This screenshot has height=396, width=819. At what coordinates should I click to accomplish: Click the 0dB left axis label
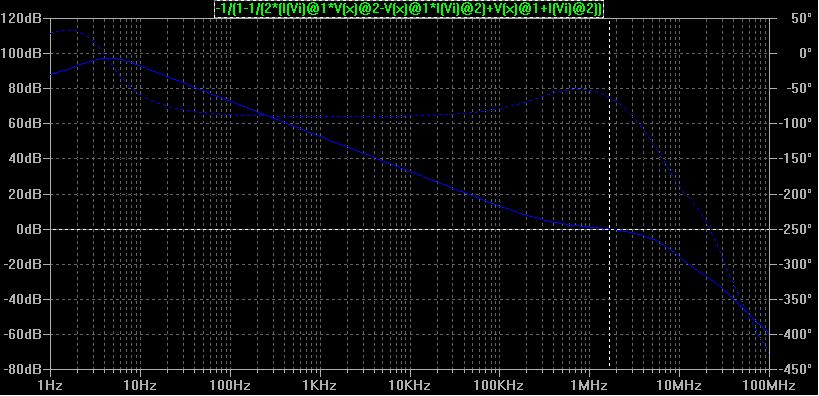point(28,229)
